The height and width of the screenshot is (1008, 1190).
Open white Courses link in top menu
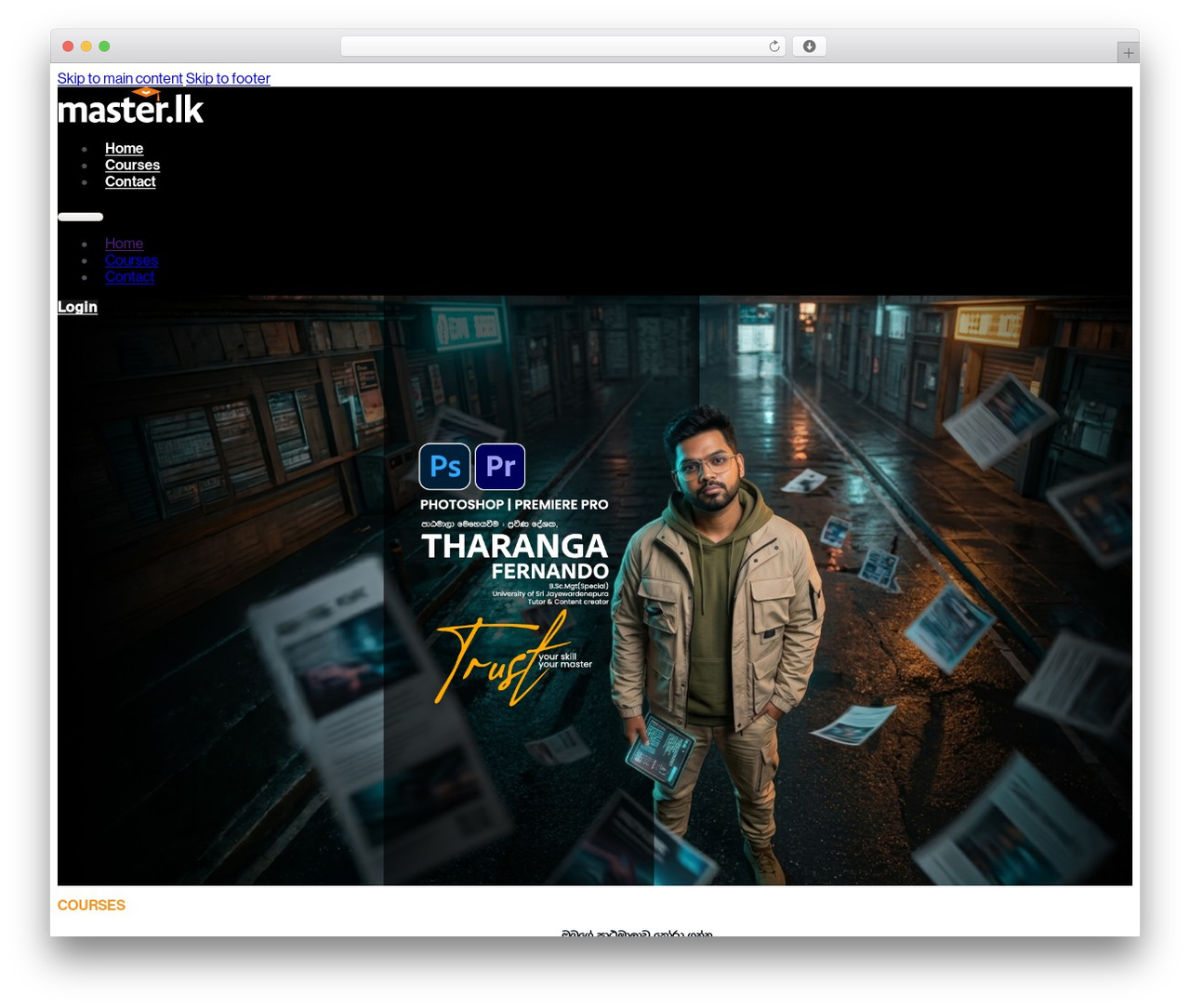click(x=132, y=166)
